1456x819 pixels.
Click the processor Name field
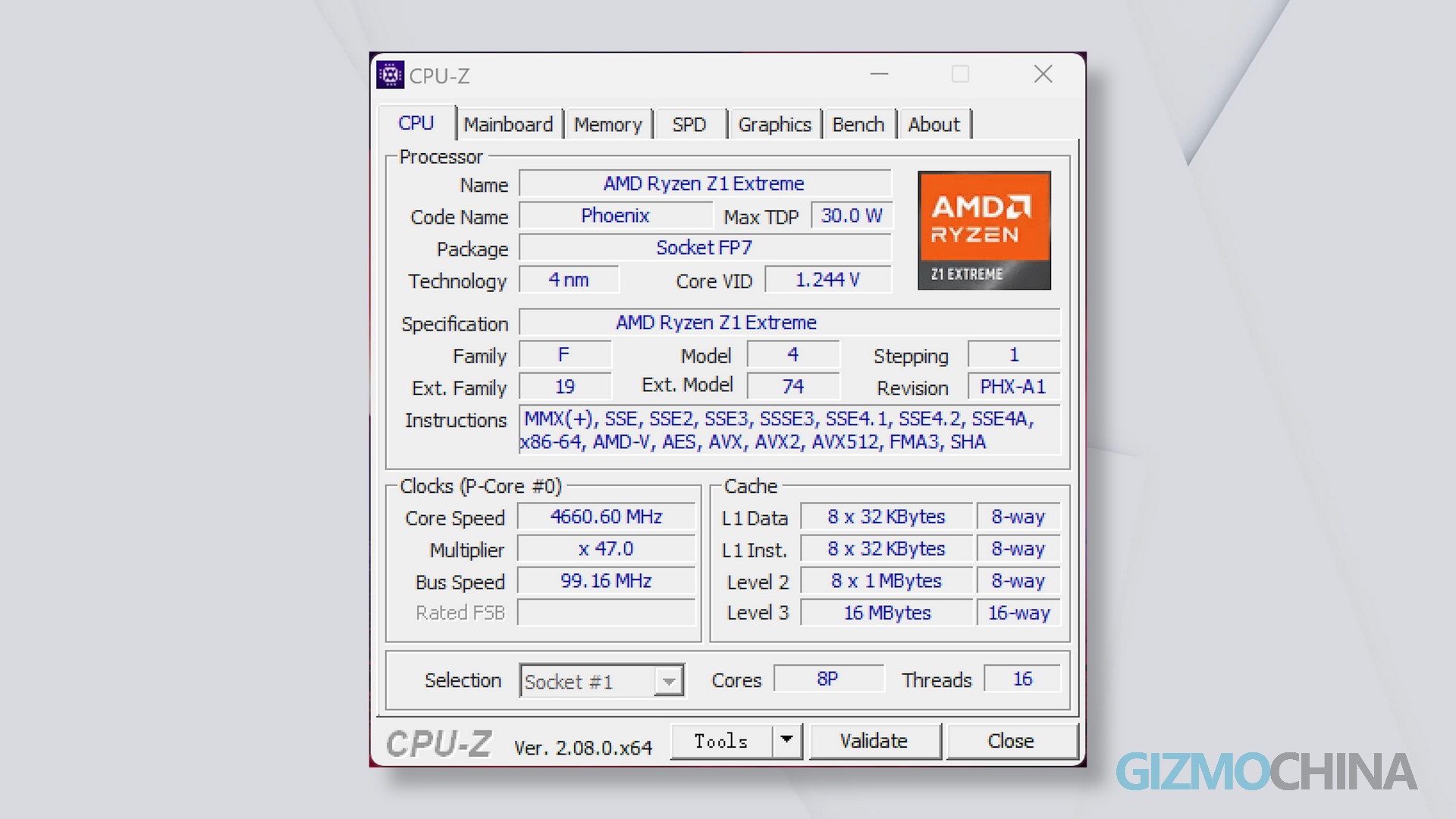click(x=704, y=184)
